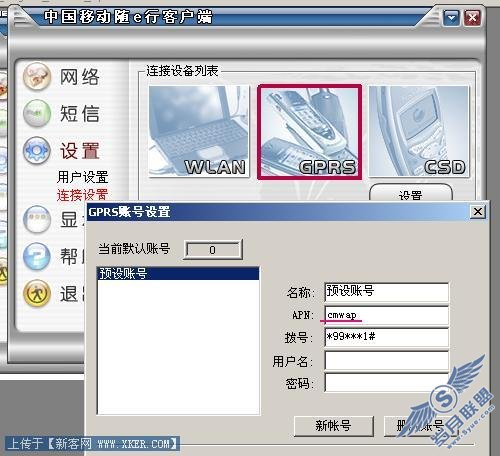Select the 设置 settings gear icon
Image resolution: width=500 pixels, height=456 pixels.
37,150
